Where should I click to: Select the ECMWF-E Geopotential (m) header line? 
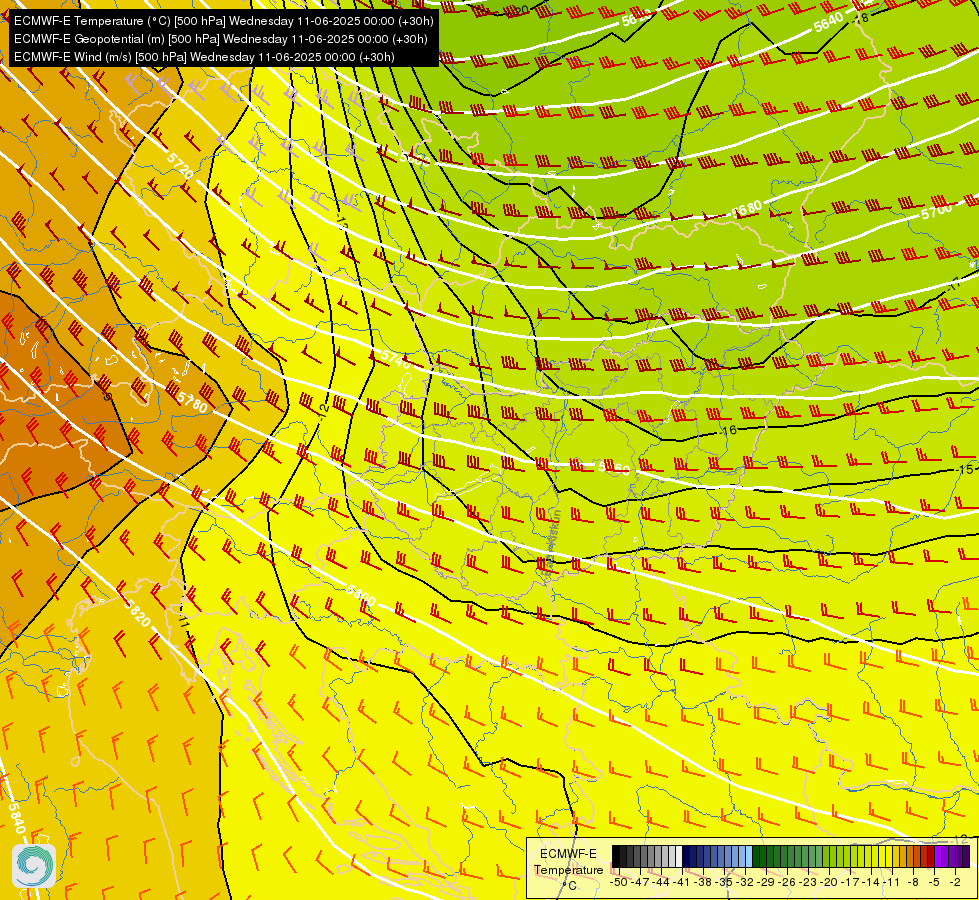(220, 39)
